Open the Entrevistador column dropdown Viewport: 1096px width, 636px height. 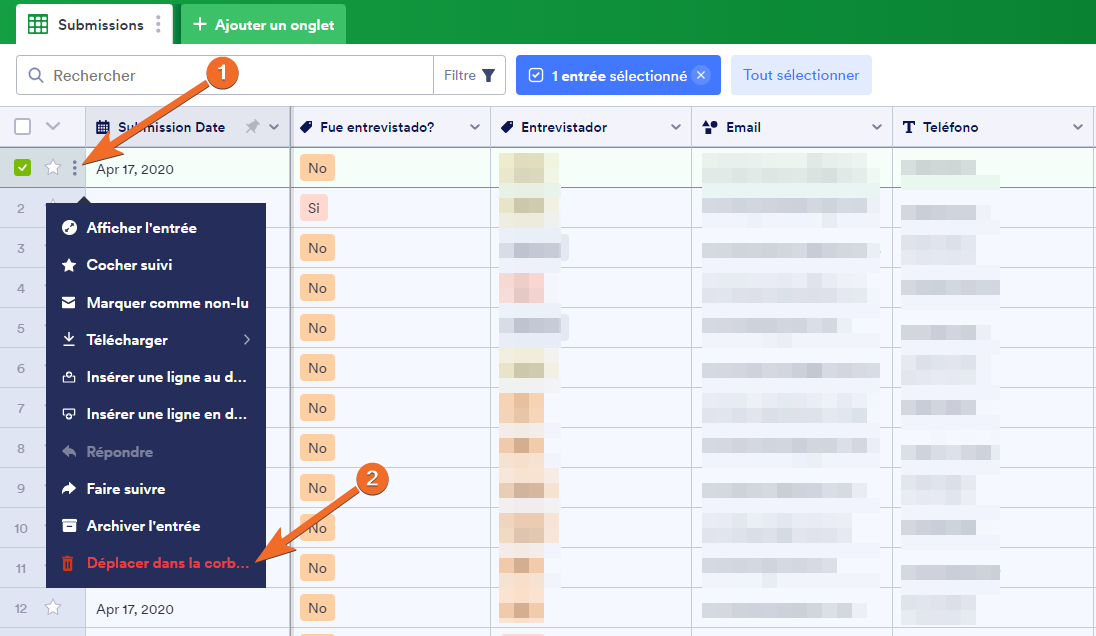pos(675,127)
